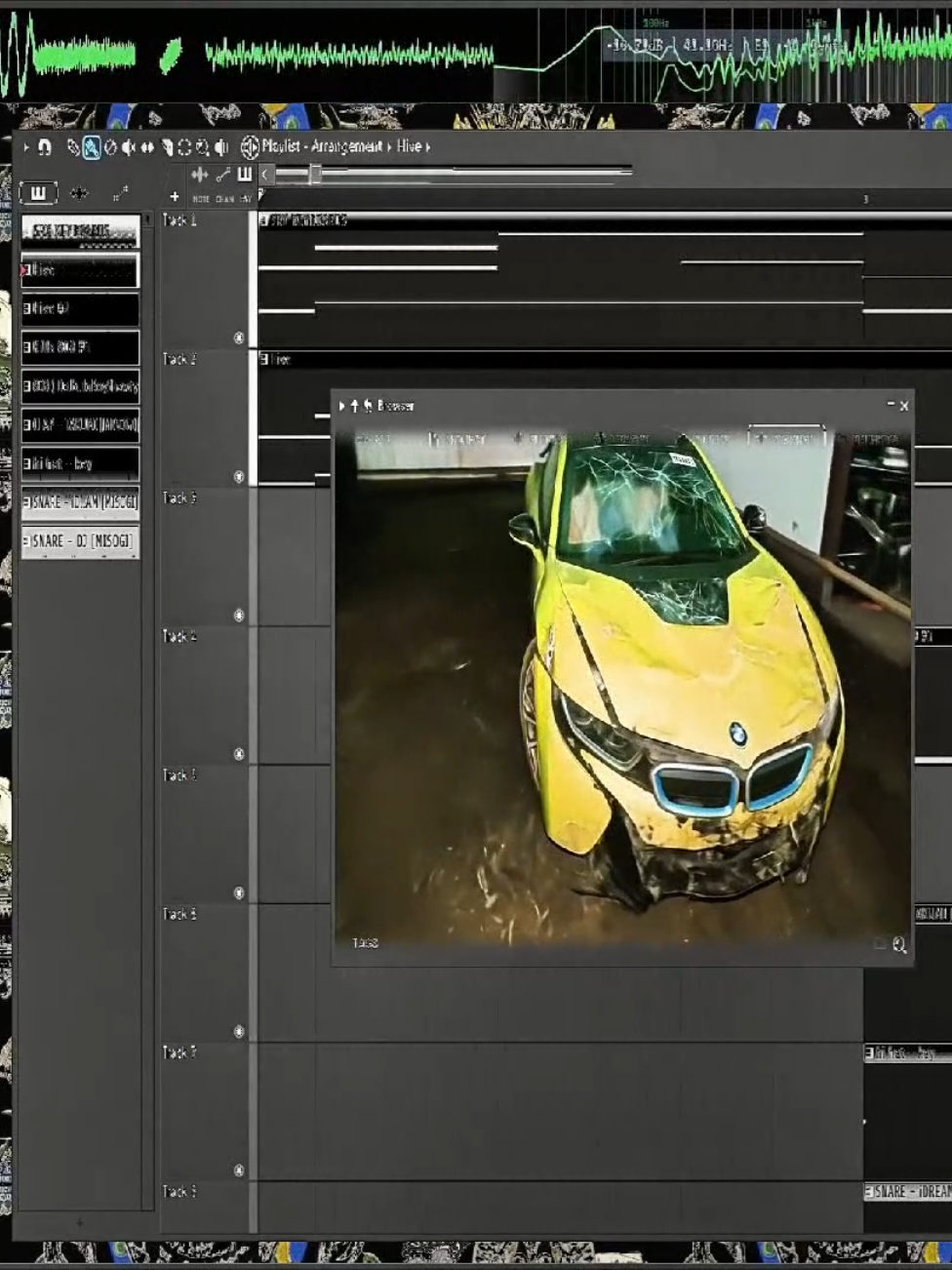
Task: Open the Playlist options menu arrow
Action: pos(26,147)
